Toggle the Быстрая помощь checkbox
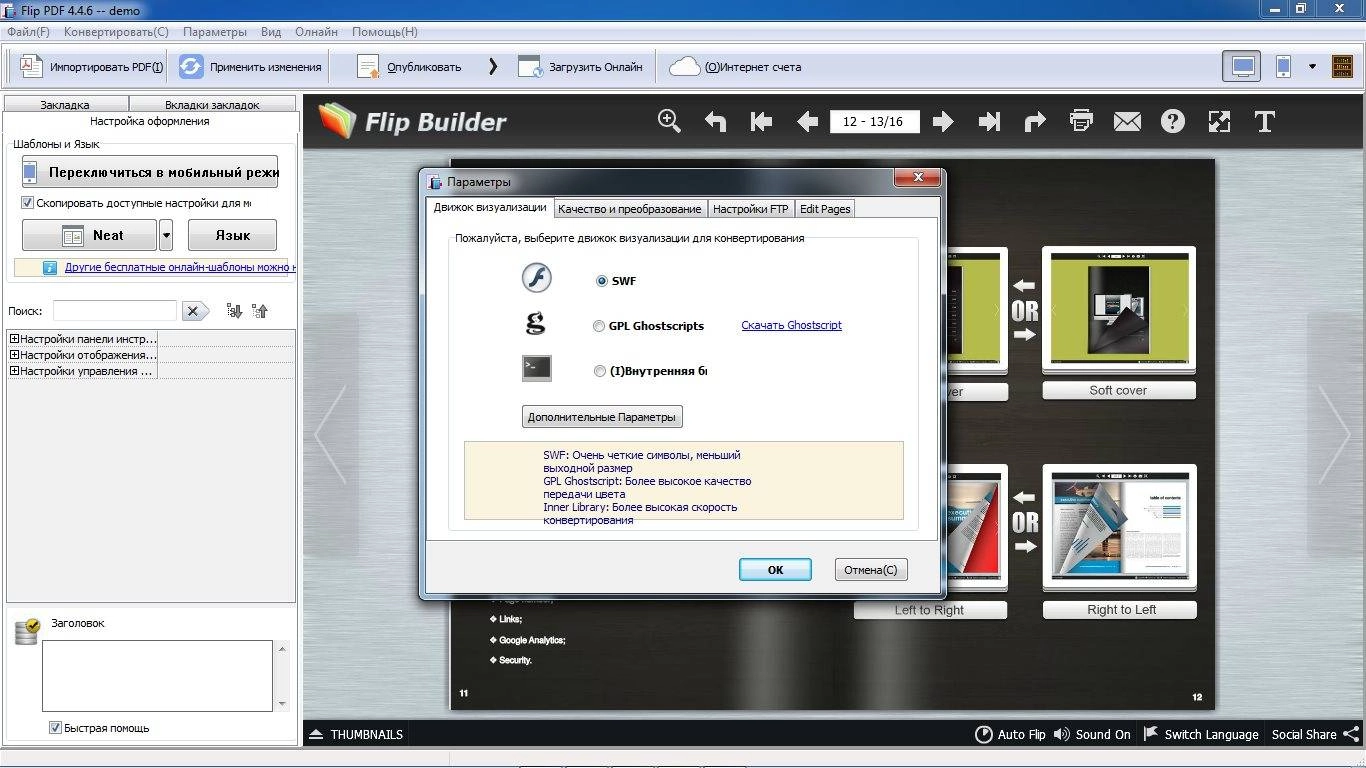The width and height of the screenshot is (1366, 768). pyautogui.click(x=55, y=727)
